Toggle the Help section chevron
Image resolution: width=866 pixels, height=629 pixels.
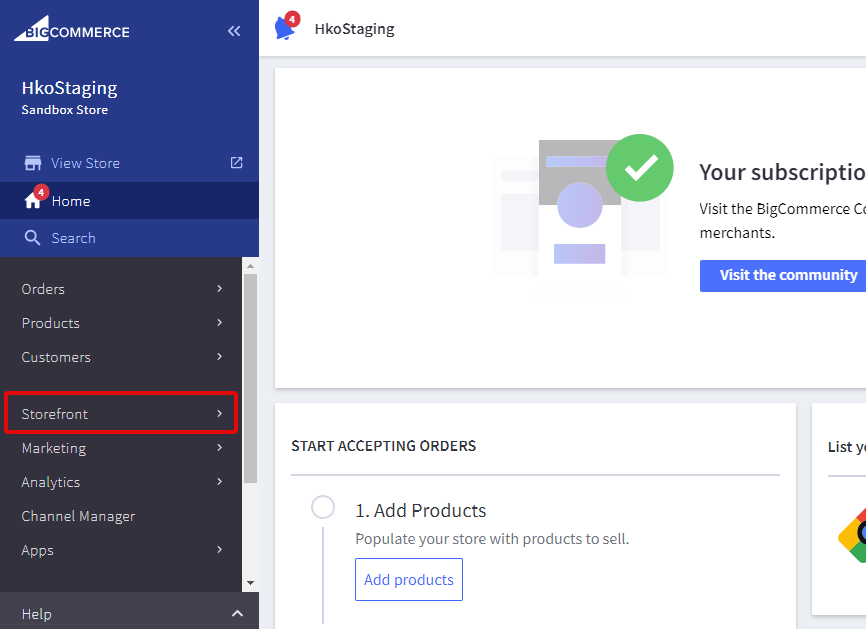(237, 614)
